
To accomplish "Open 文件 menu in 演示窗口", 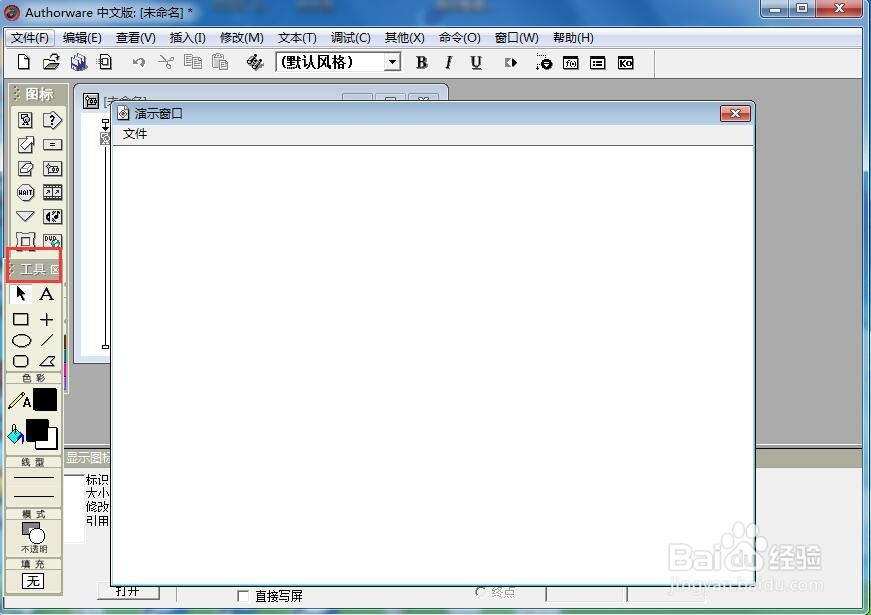I will click(x=135, y=134).
